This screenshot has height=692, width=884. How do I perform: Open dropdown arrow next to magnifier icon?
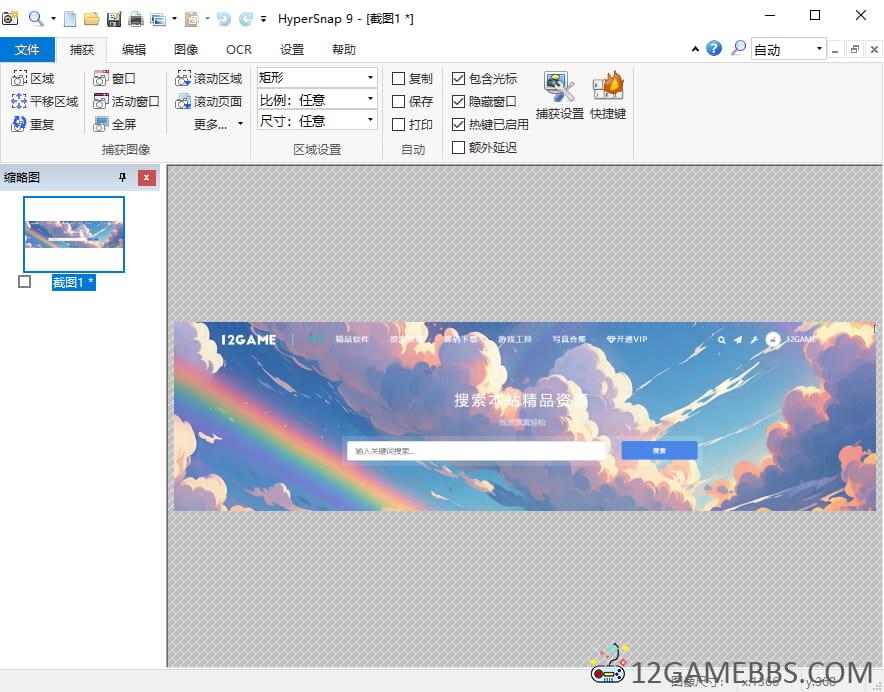(54, 19)
